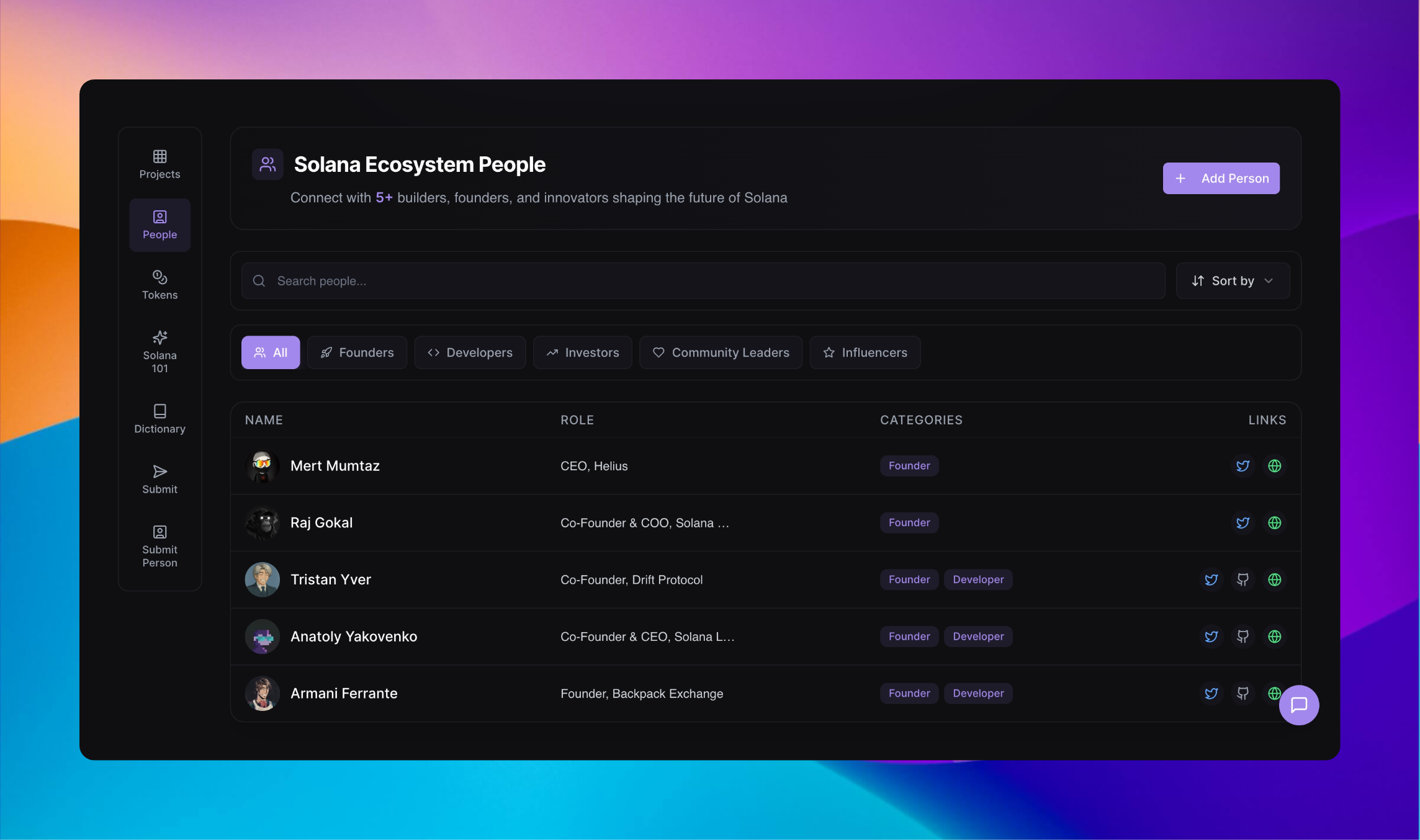Image resolution: width=1420 pixels, height=840 pixels.
Task: Open Tristan Yver's website link
Action: tap(1274, 579)
